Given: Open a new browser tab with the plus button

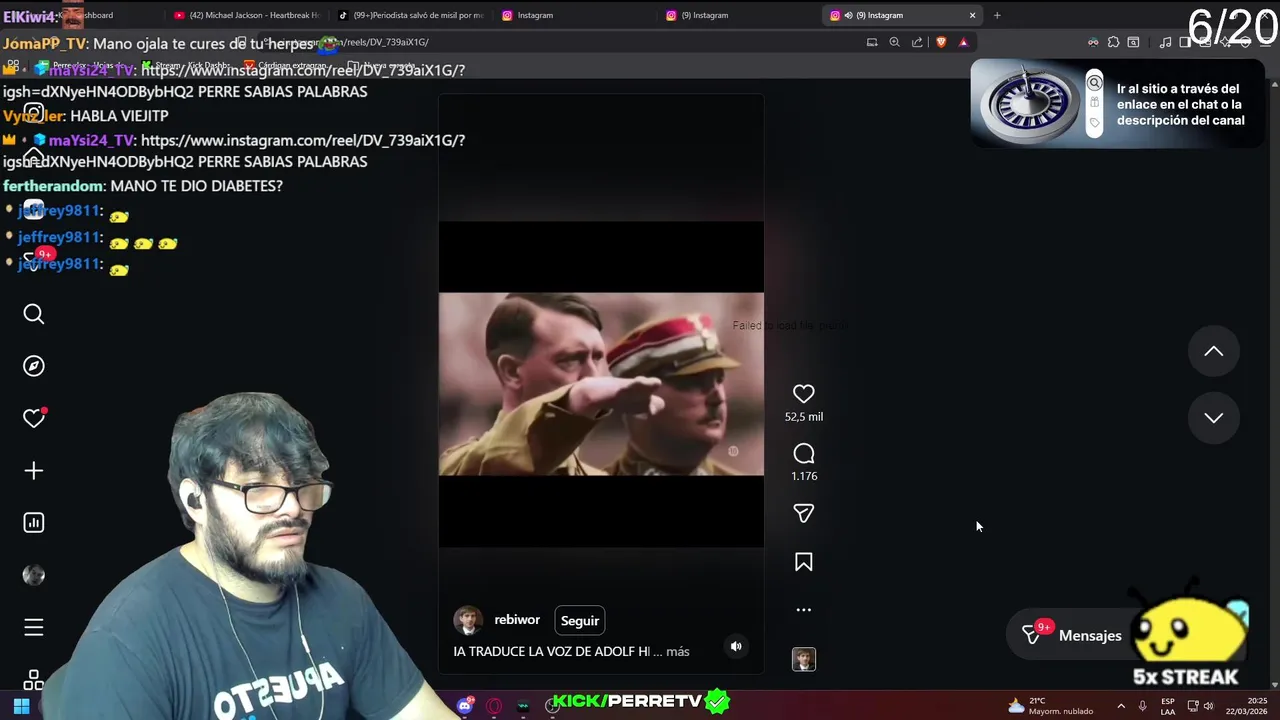Looking at the screenshot, I should click(x=997, y=15).
